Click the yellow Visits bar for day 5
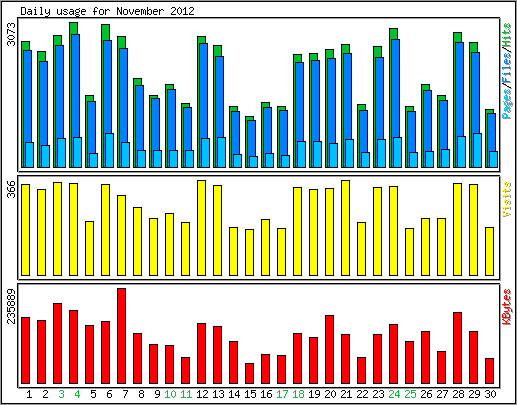517x405 pixels. click(x=90, y=249)
